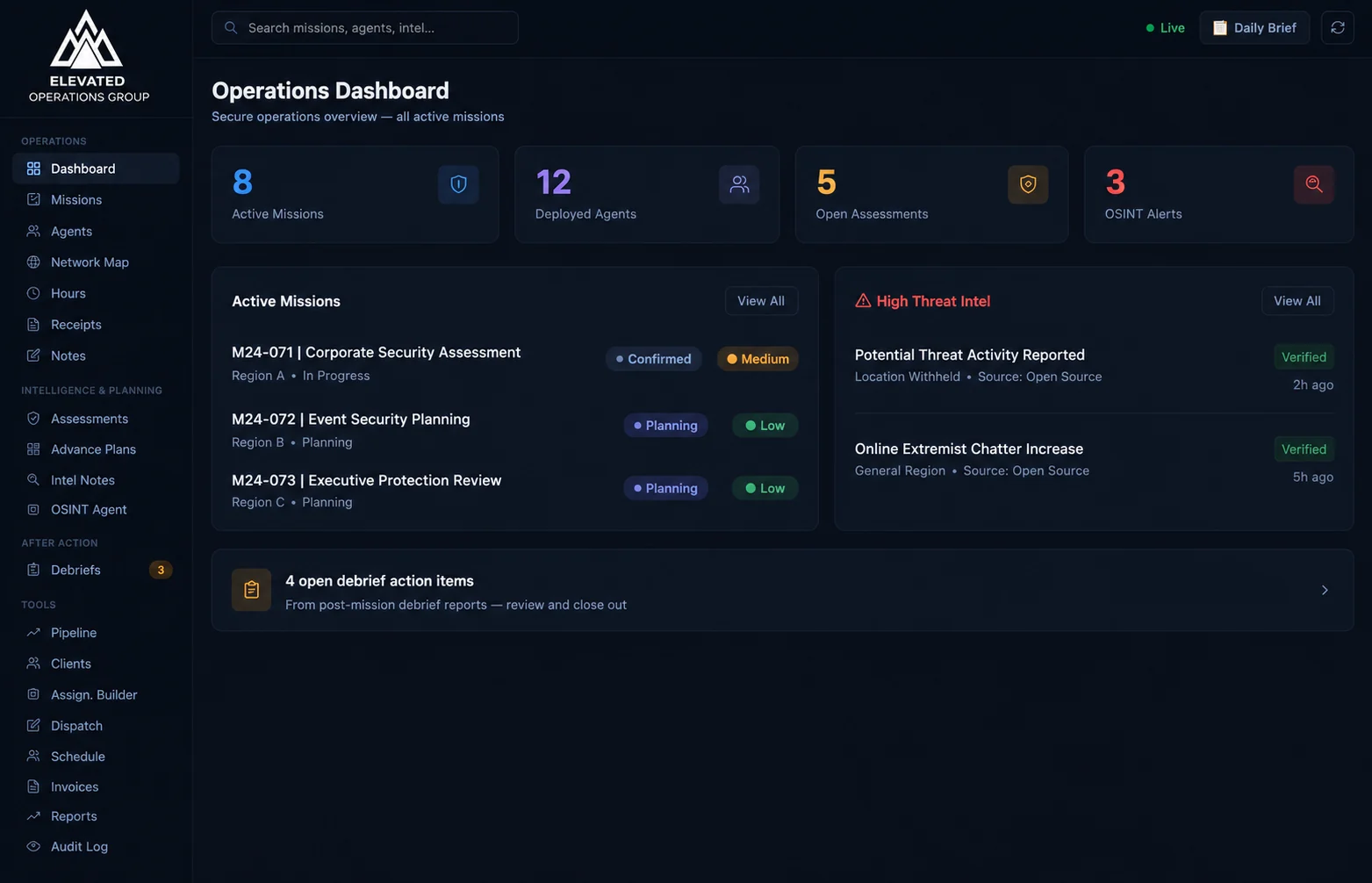Click the Notes pencil icon
Screen dimensions: 1372x883
33,355
